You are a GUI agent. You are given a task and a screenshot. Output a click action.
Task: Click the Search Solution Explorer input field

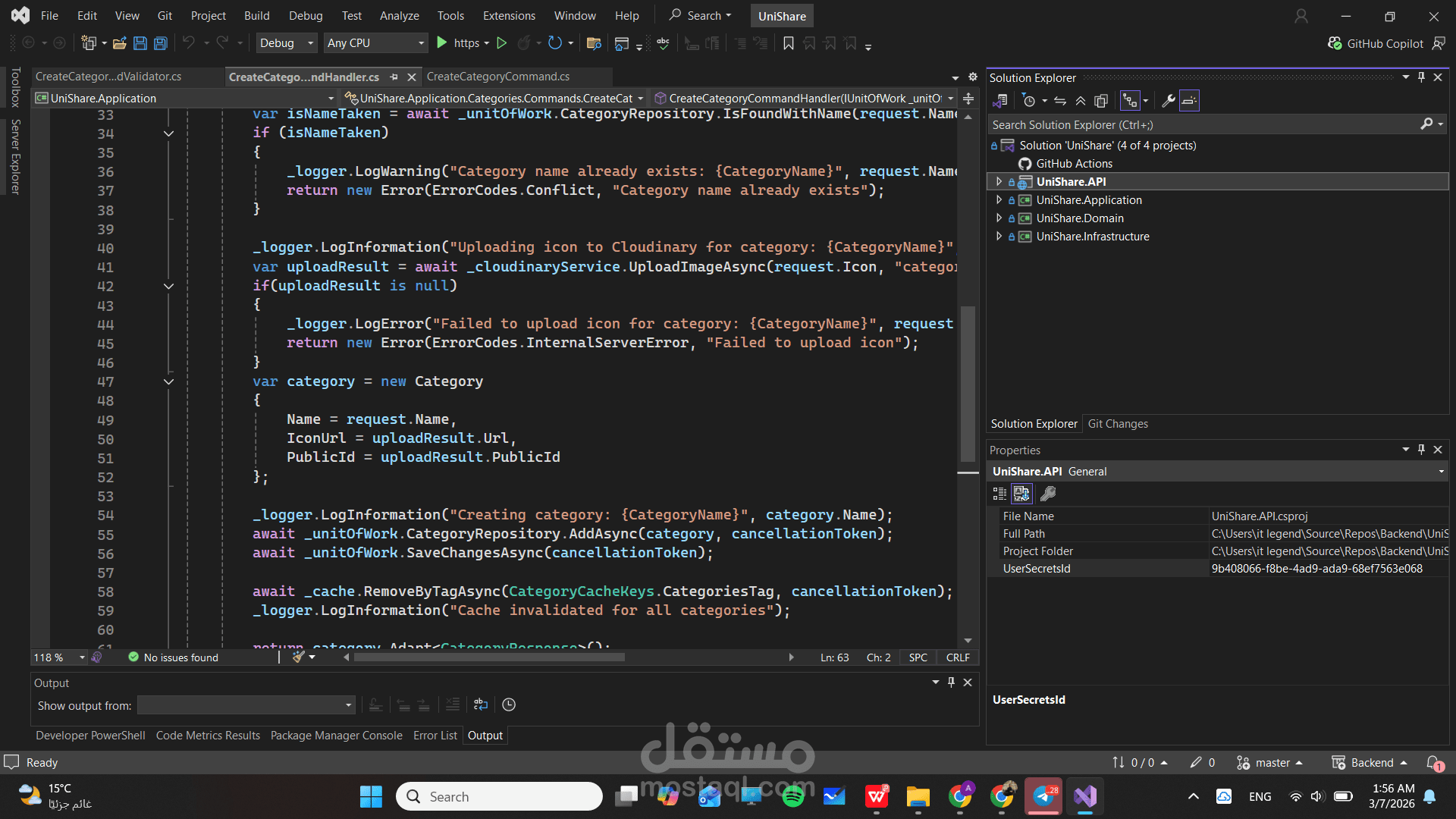(x=1202, y=125)
